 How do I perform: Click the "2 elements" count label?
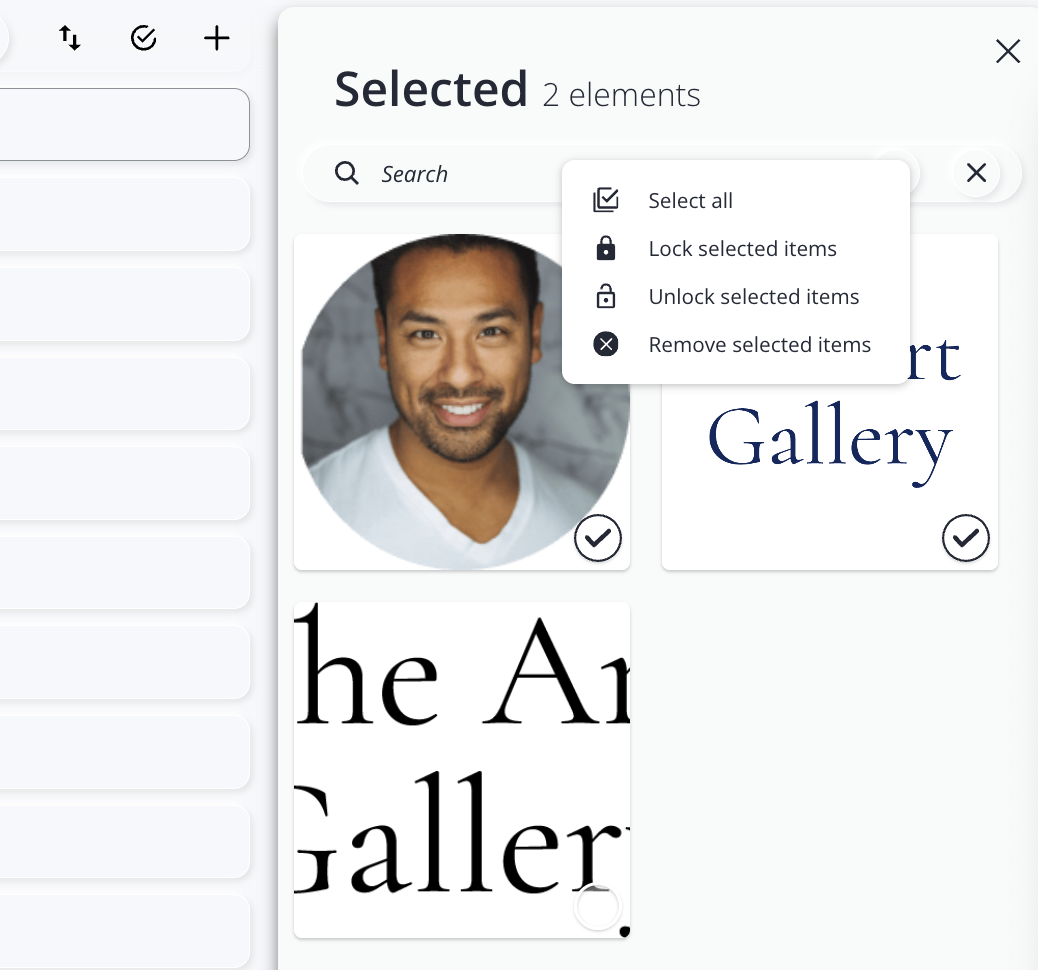621,95
